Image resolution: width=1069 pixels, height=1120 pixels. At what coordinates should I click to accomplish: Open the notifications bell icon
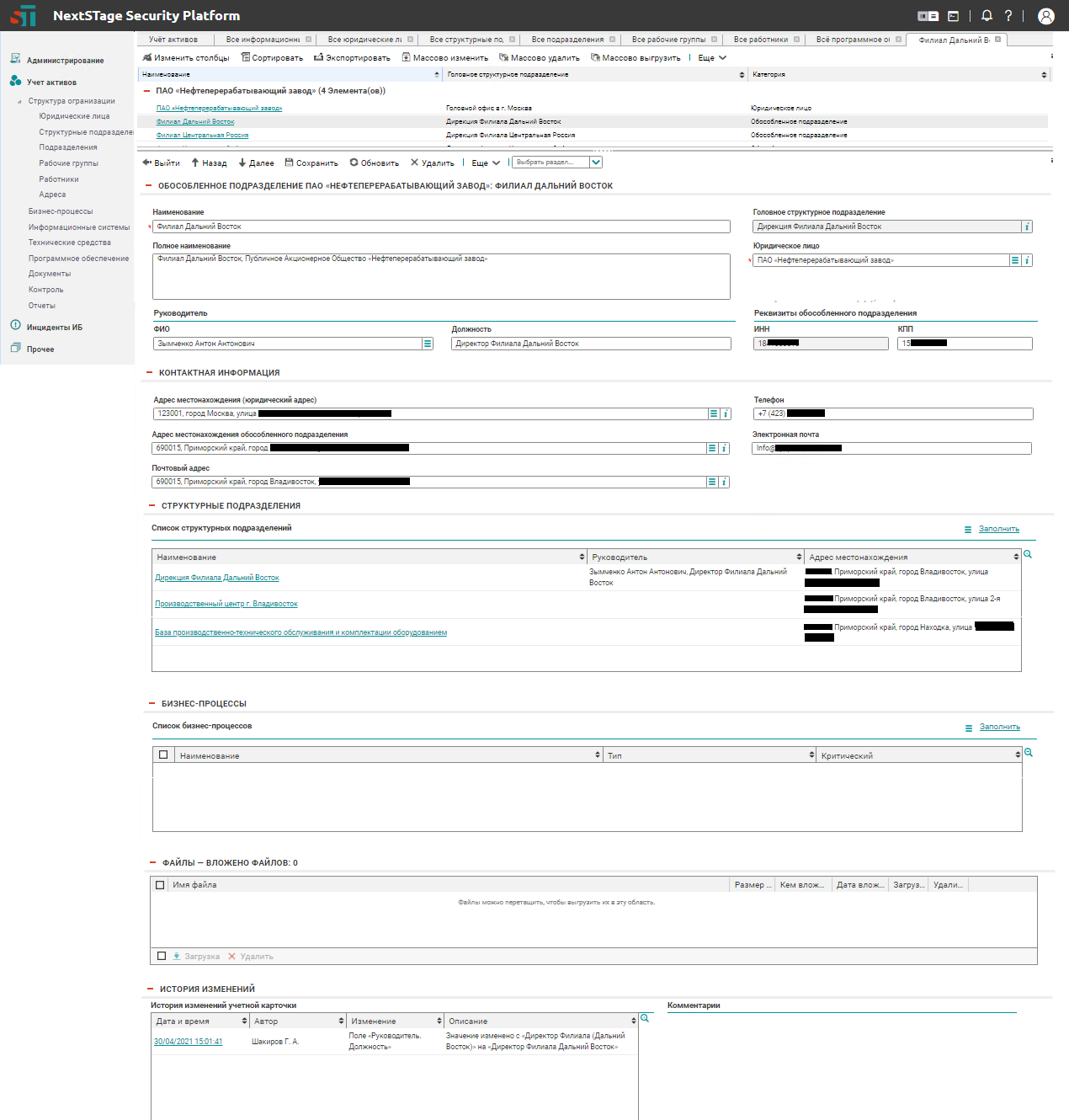987,16
